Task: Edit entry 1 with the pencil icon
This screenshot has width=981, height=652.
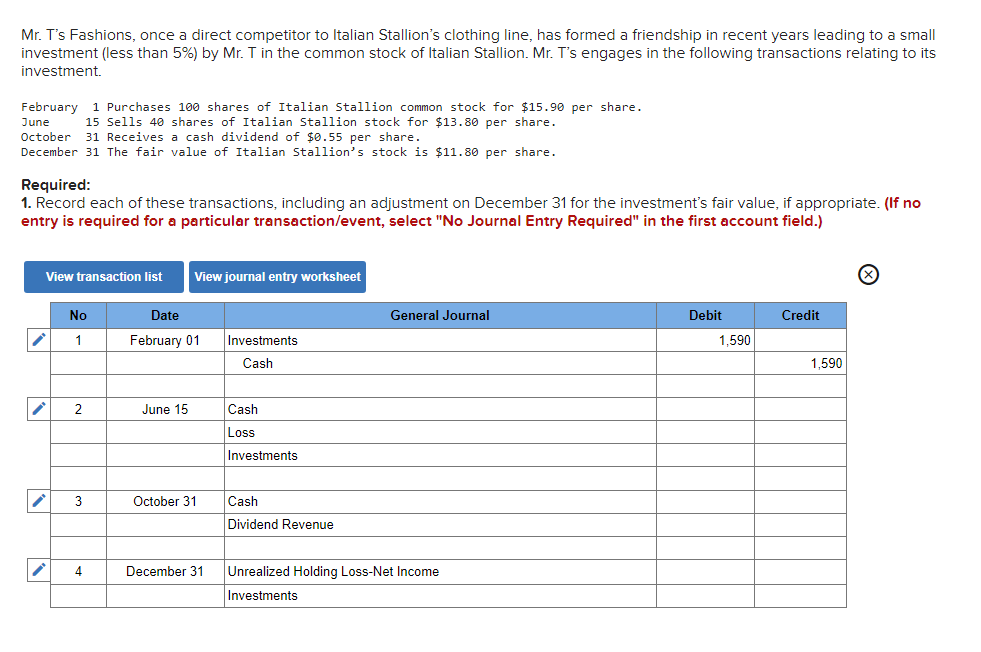Action: 39,340
